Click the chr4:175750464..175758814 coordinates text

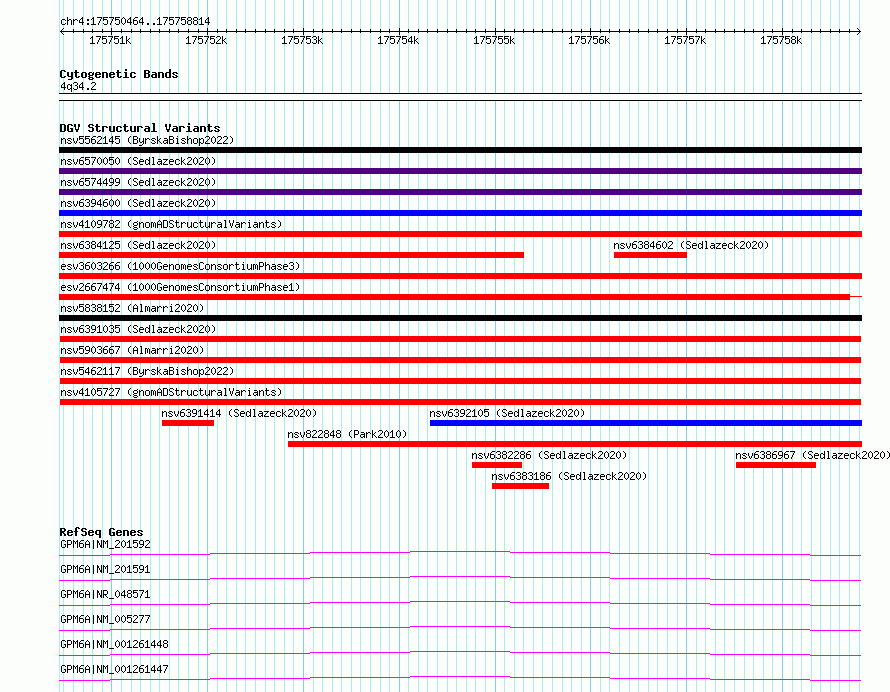(x=135, y=22)
